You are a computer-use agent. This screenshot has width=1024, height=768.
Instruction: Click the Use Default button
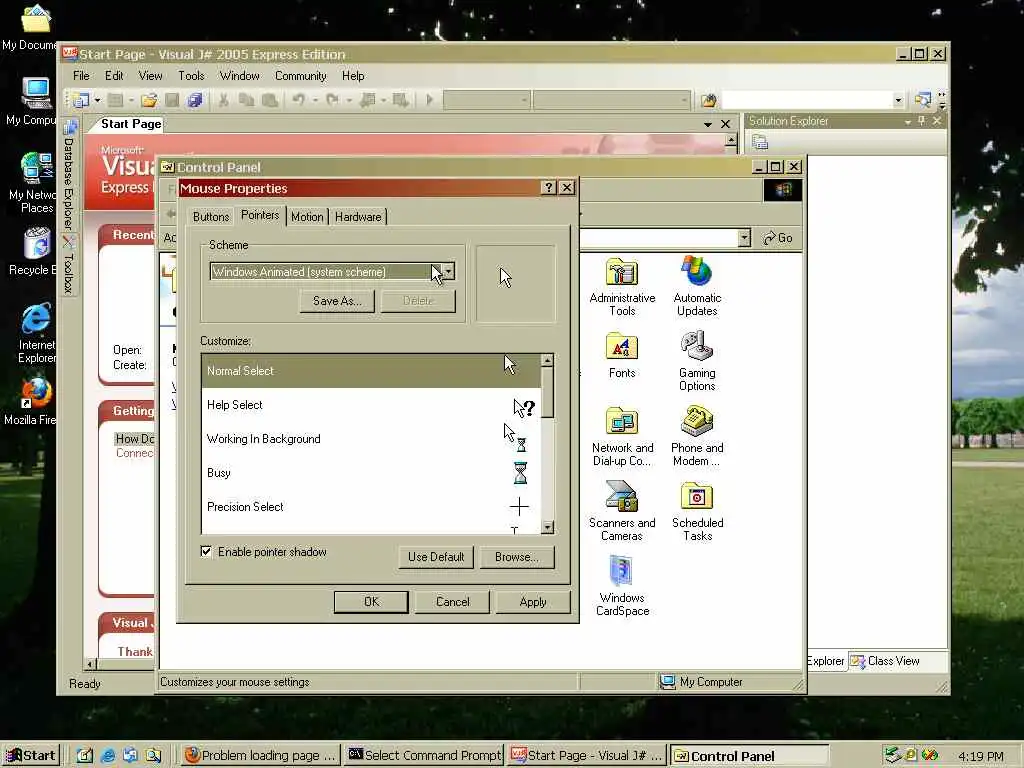click(x=436, y=557)
